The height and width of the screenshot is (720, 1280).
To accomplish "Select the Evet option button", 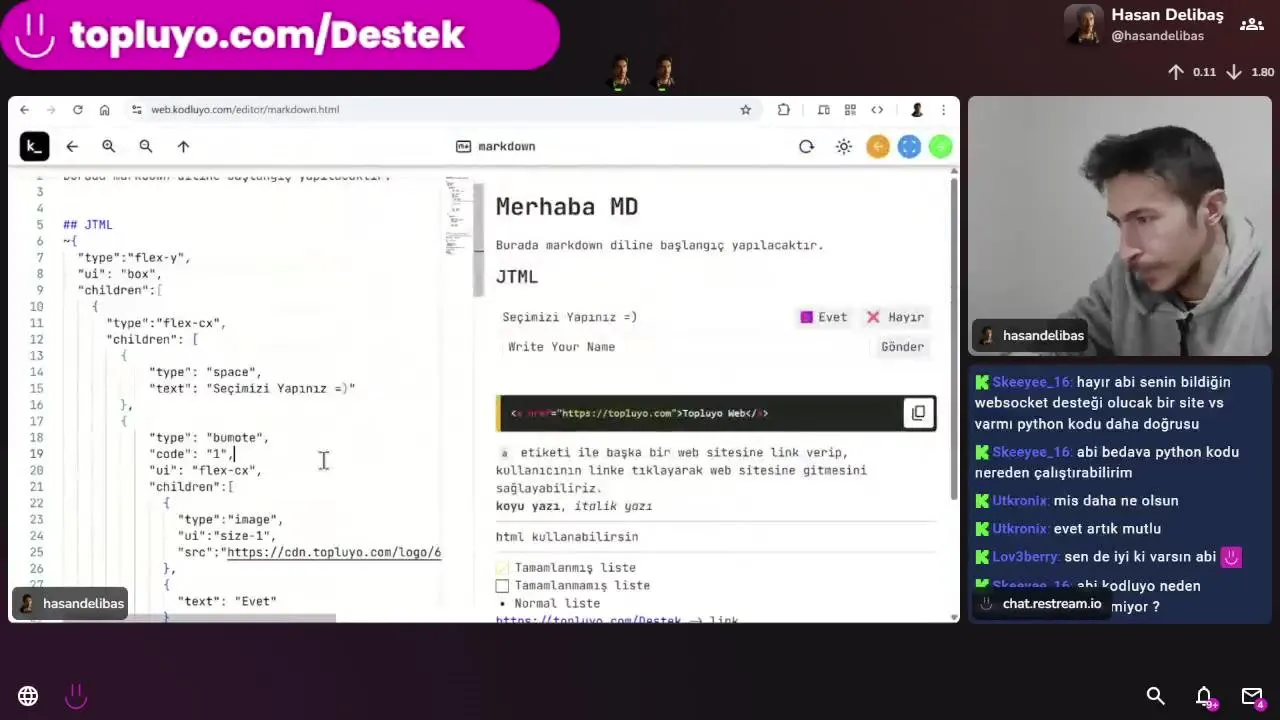I will tap(823, 317).
